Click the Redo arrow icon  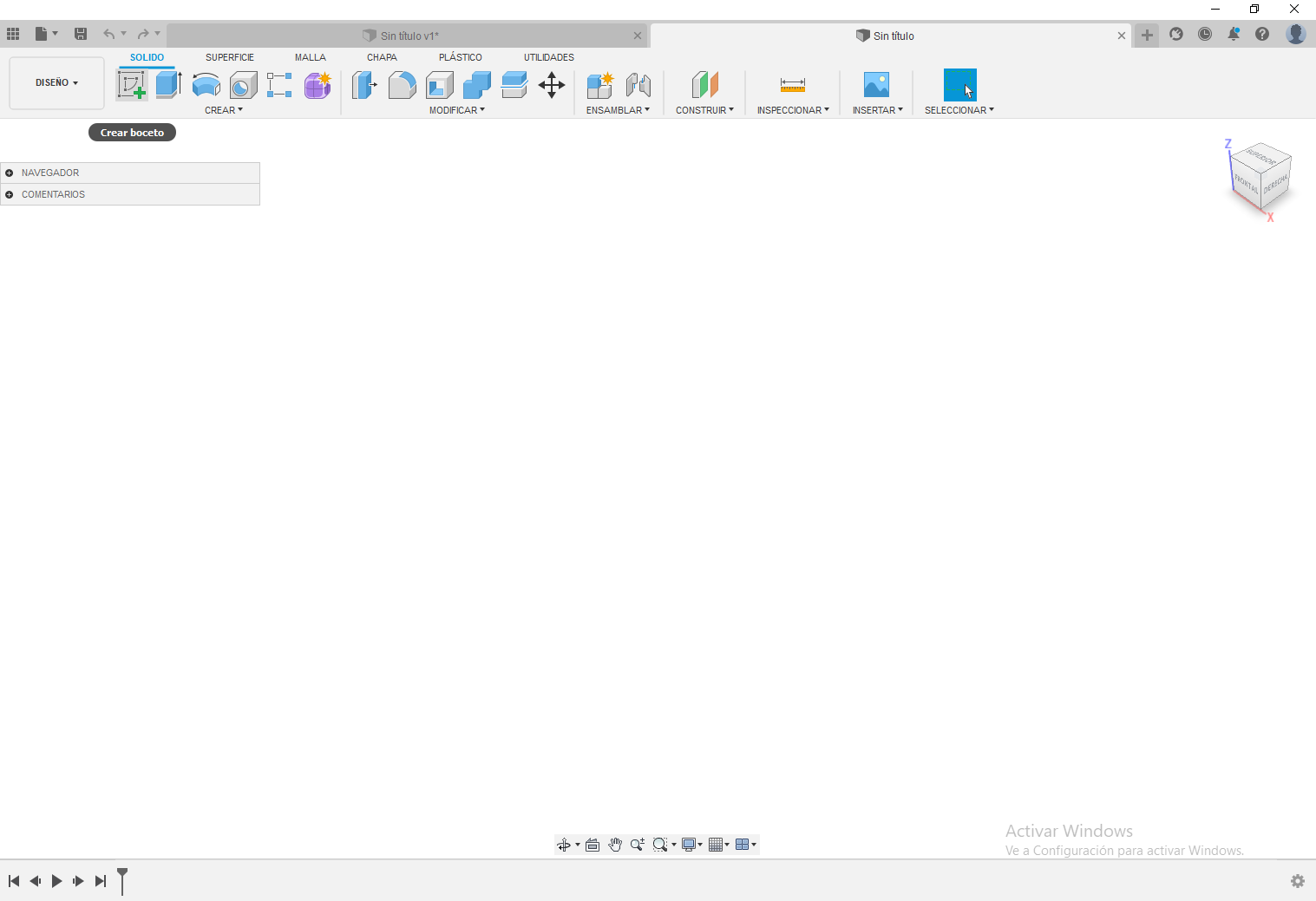pos(143,34)
